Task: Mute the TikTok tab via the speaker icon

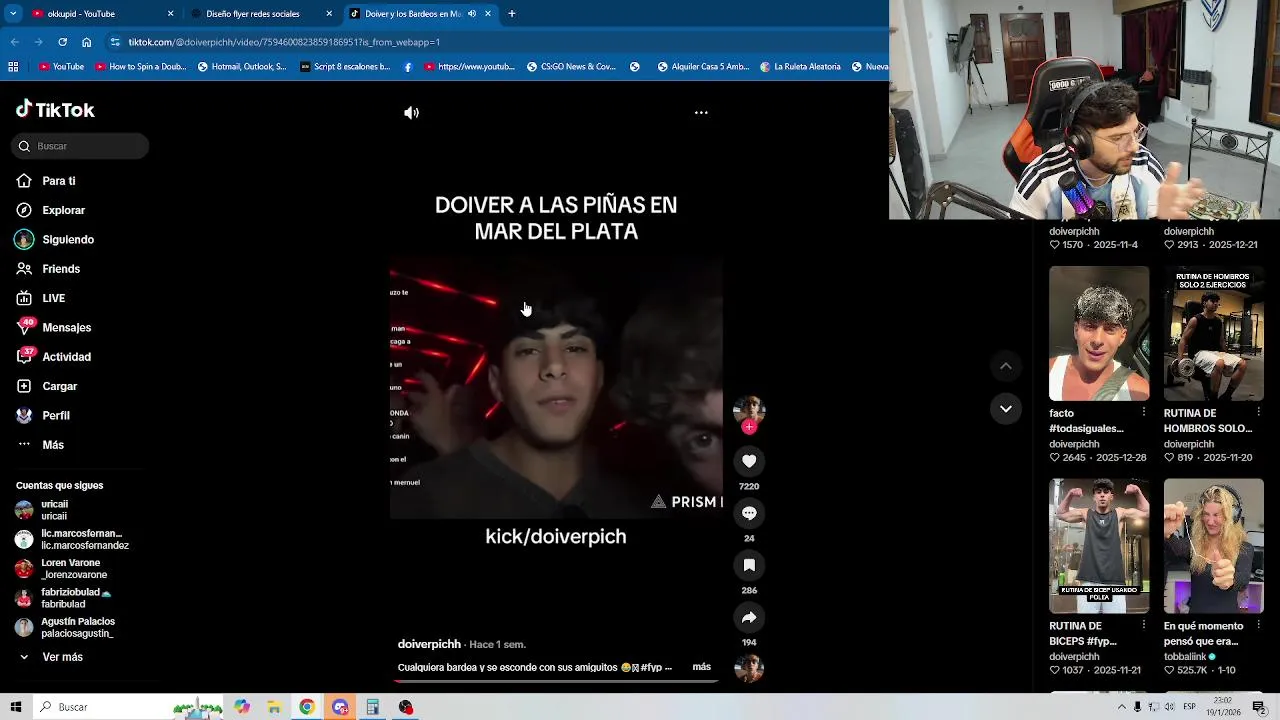Action: [x=472, y=14]
